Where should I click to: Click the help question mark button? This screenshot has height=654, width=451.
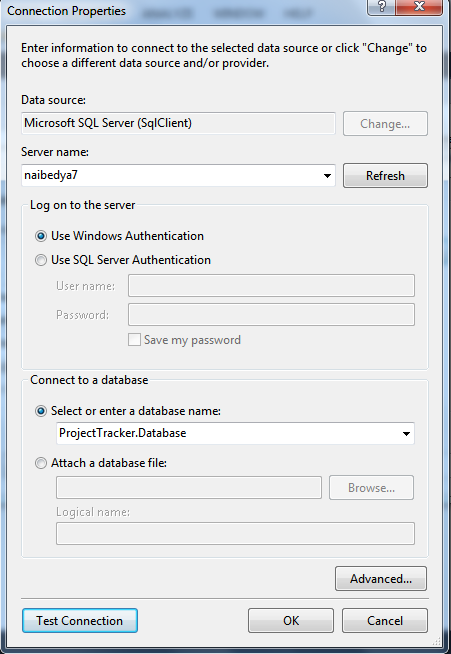[x=382, y=7]
